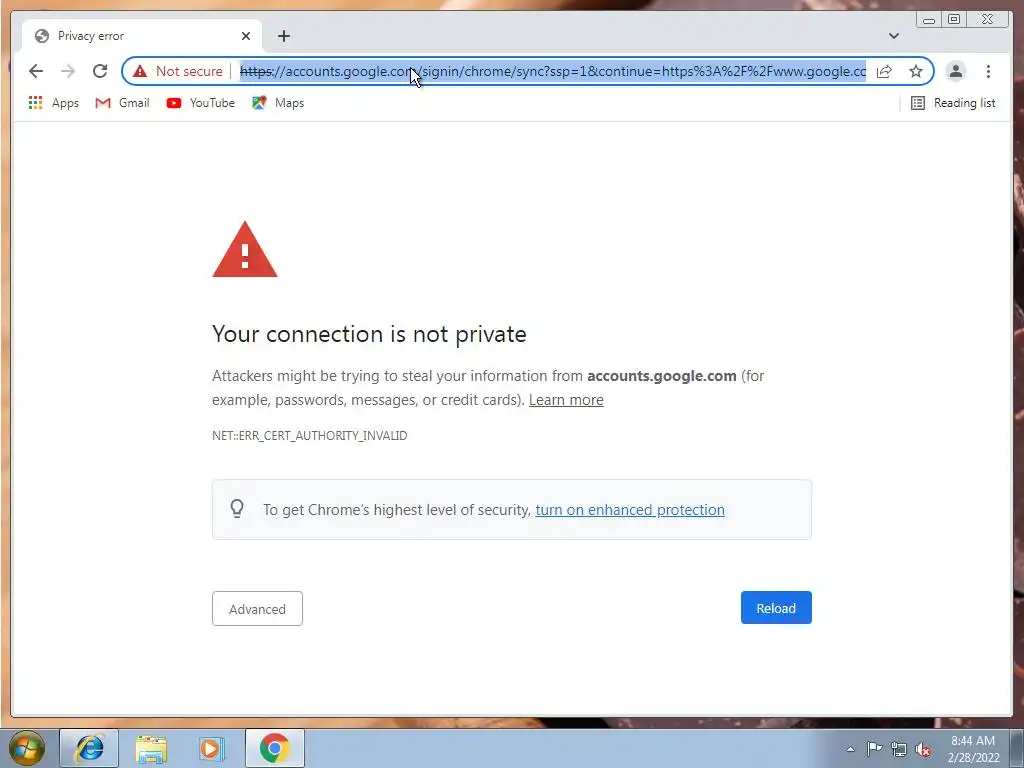This screenshot has height=768, width=1024.
Task: Click the lightbulb tip icon
Action: (x=237, y=508)
